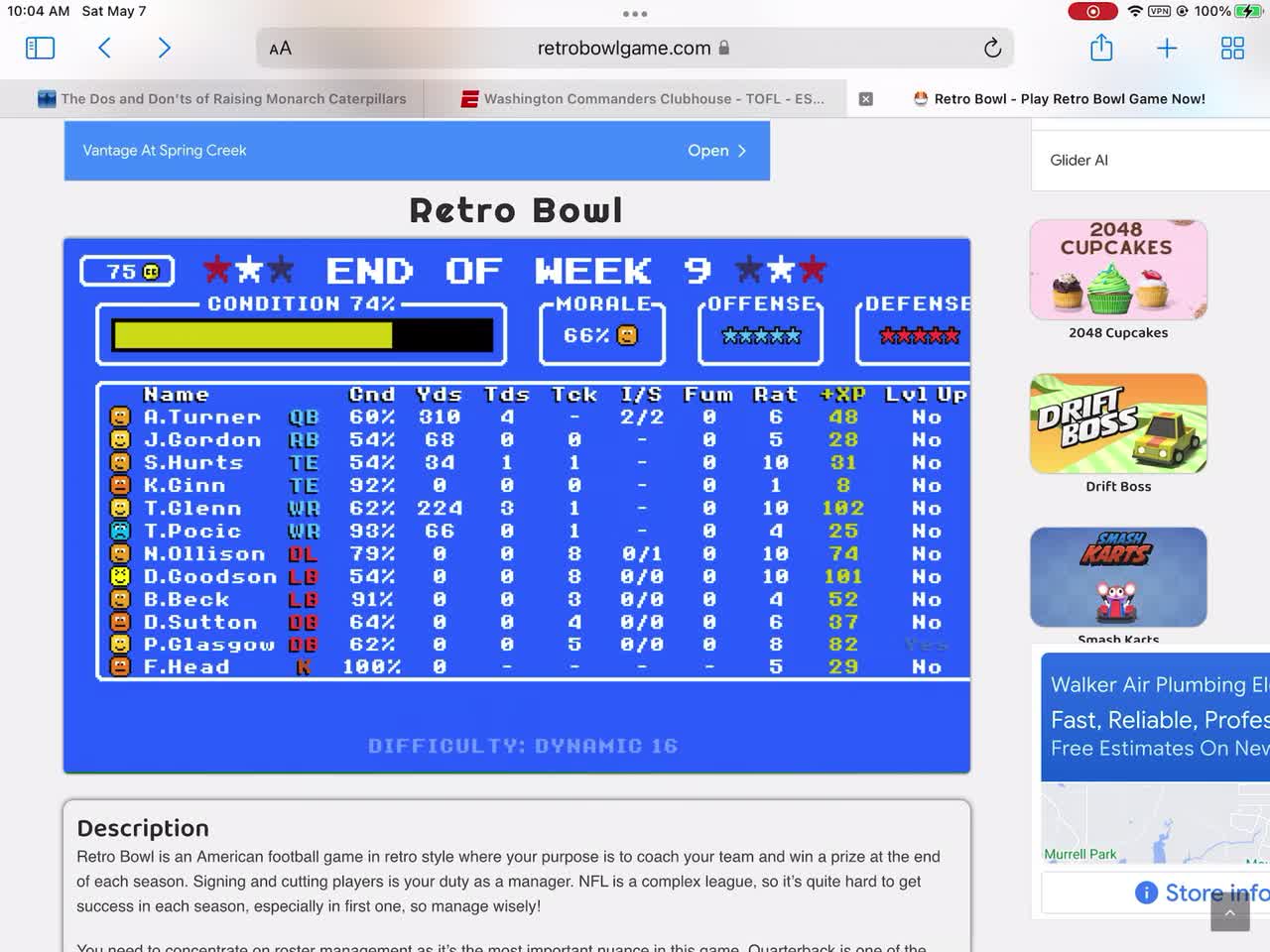Select F.Head kicker face icon
Screen dimensions: 1270x952
[120, 667]
